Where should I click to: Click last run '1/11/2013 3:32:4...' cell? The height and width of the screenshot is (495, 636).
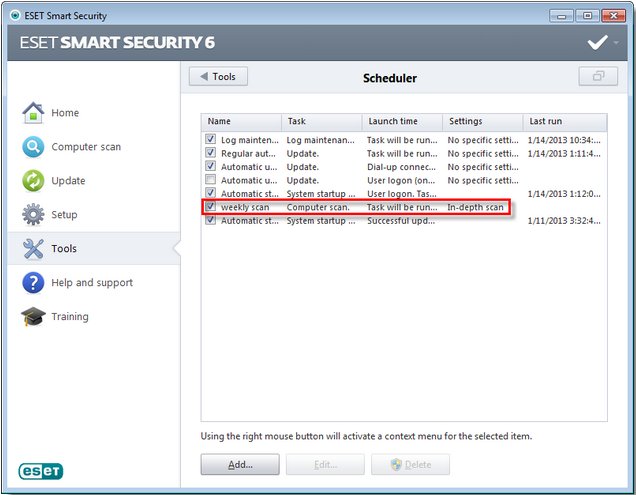[x=564, y=221]
